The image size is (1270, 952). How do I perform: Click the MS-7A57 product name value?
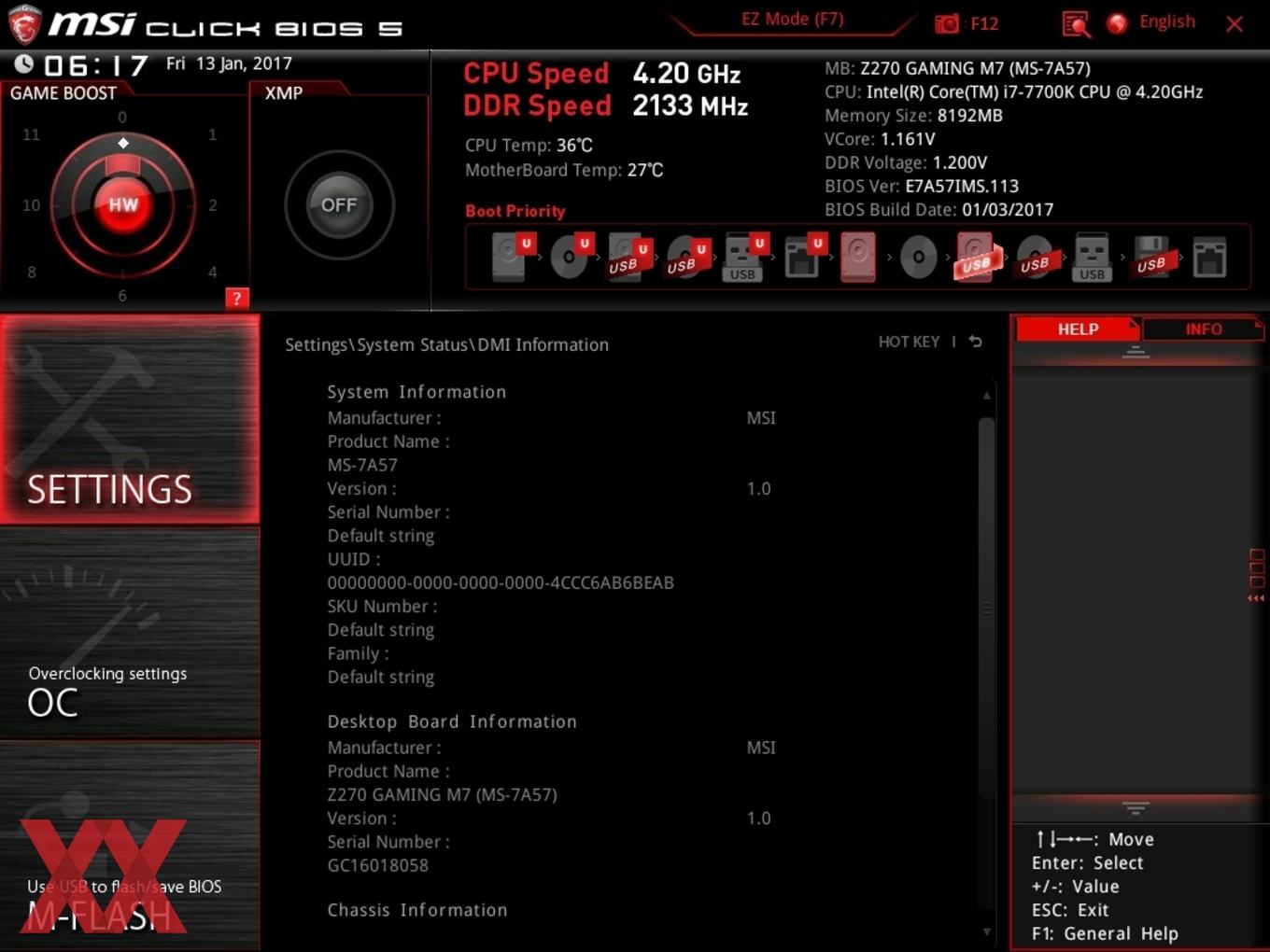click(x=362, y=465)
